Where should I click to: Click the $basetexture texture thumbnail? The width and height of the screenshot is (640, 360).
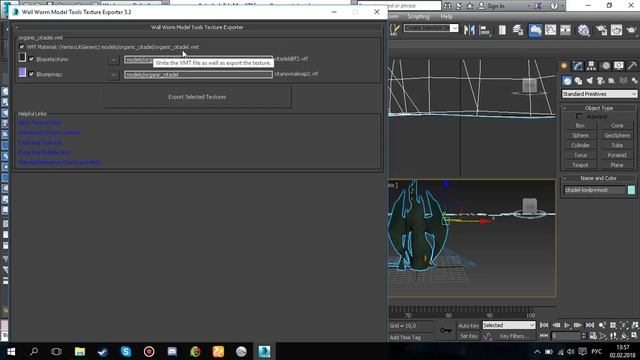(x=22, y=58)
